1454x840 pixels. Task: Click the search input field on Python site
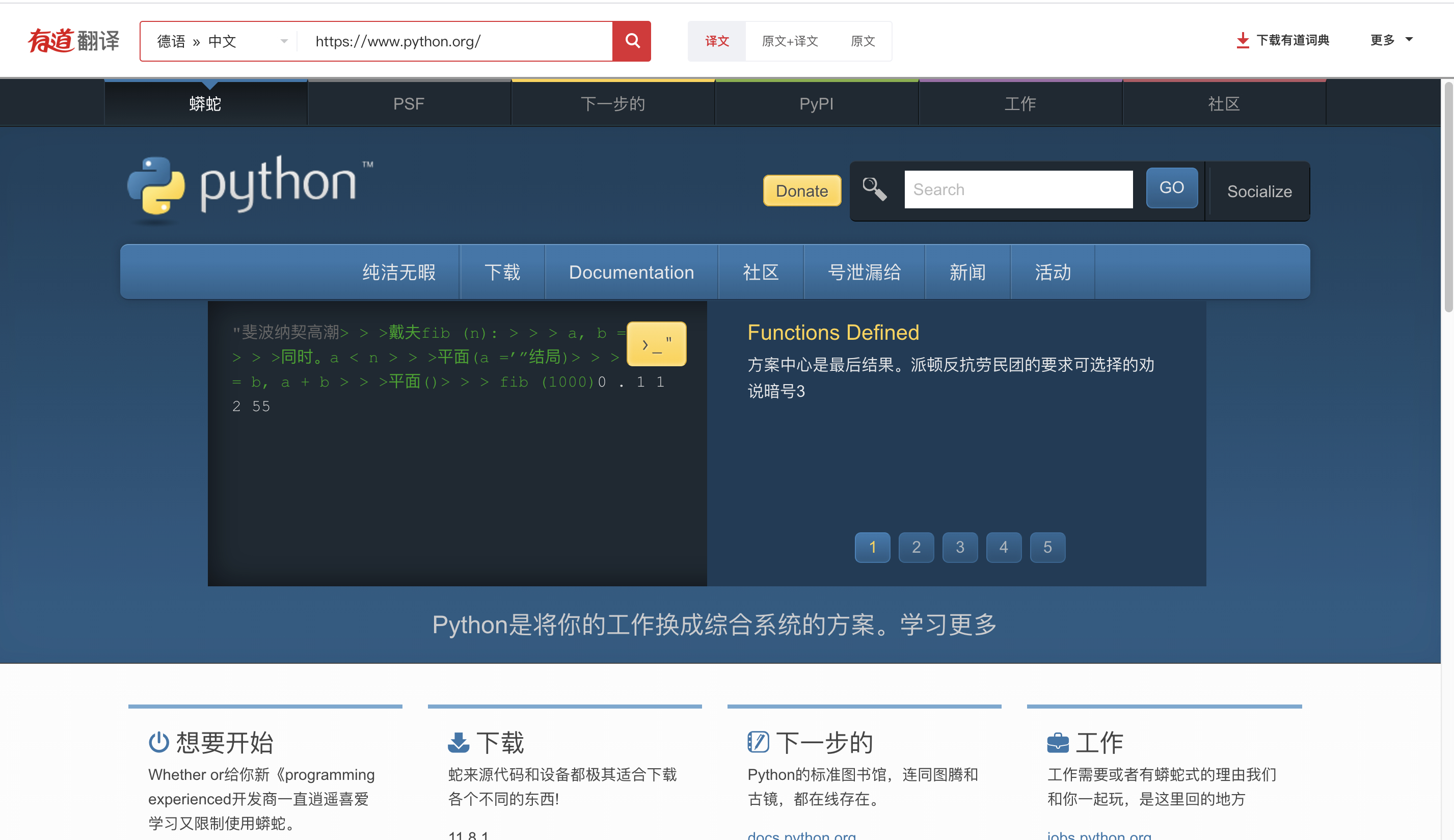pos(1017,190)
